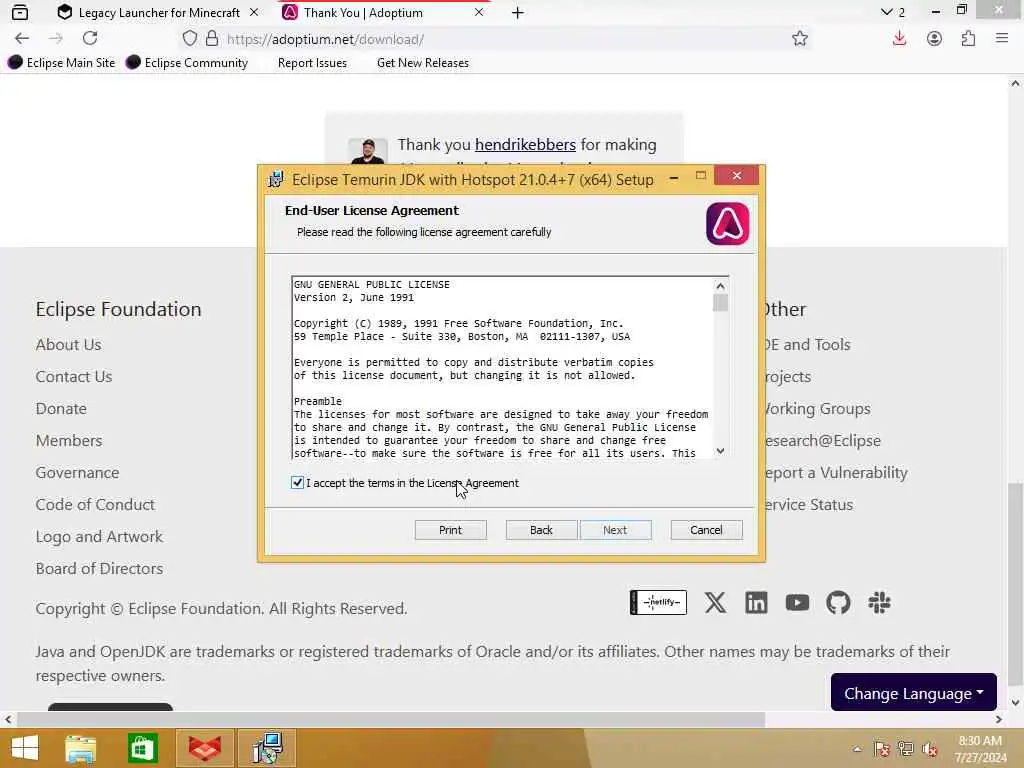Open Members footer link

(69, 440)
